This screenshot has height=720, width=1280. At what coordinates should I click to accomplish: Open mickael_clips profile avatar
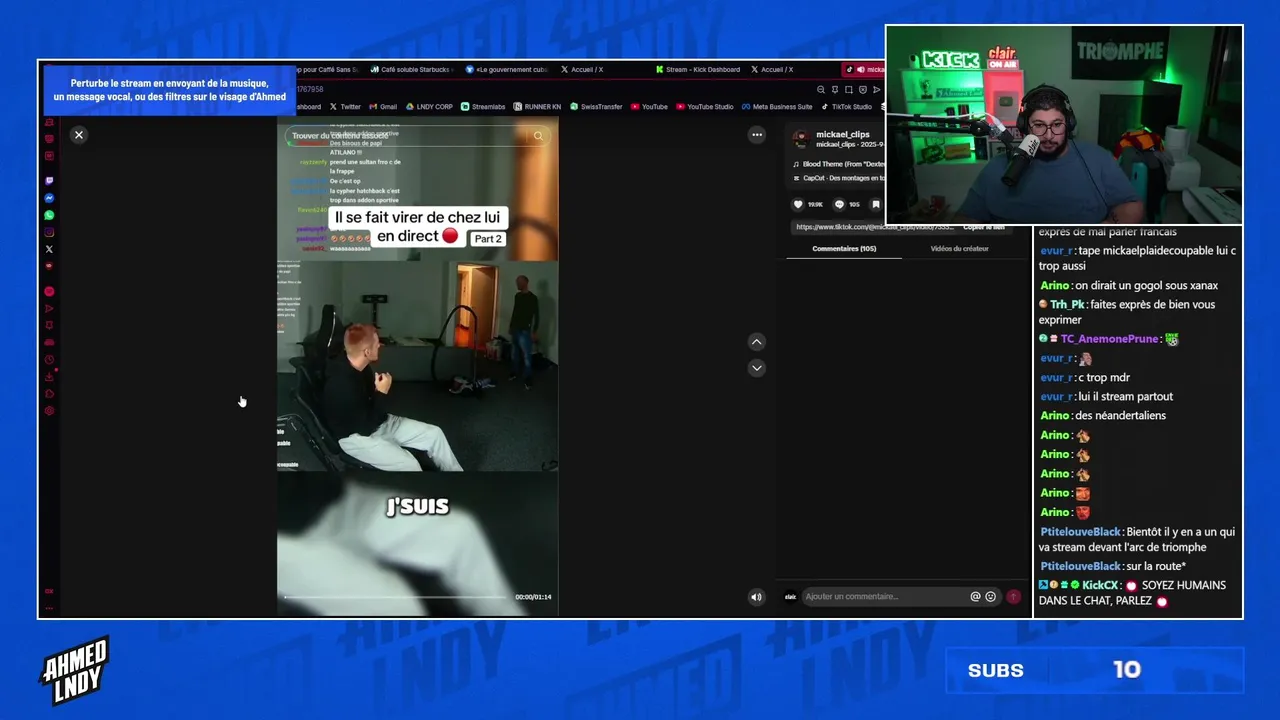pos(800,139)
